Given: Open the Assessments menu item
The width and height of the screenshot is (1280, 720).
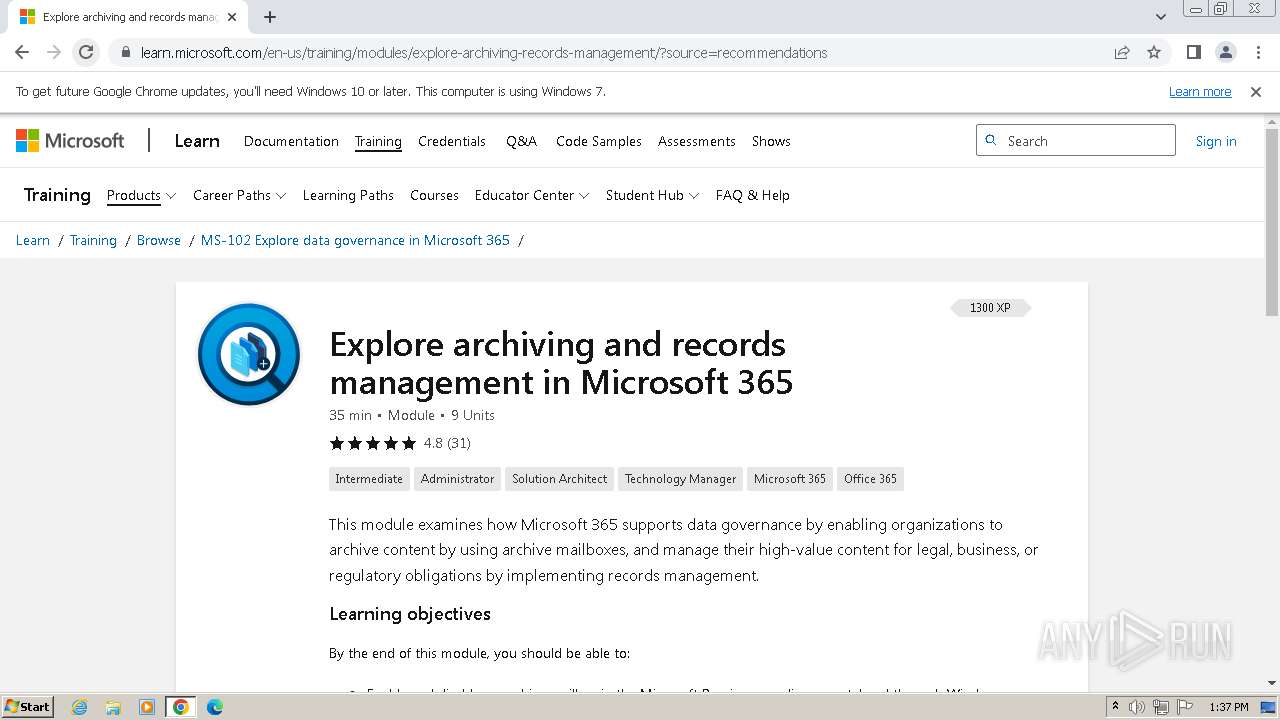Looking at the screenshot, I should (697, 141).
